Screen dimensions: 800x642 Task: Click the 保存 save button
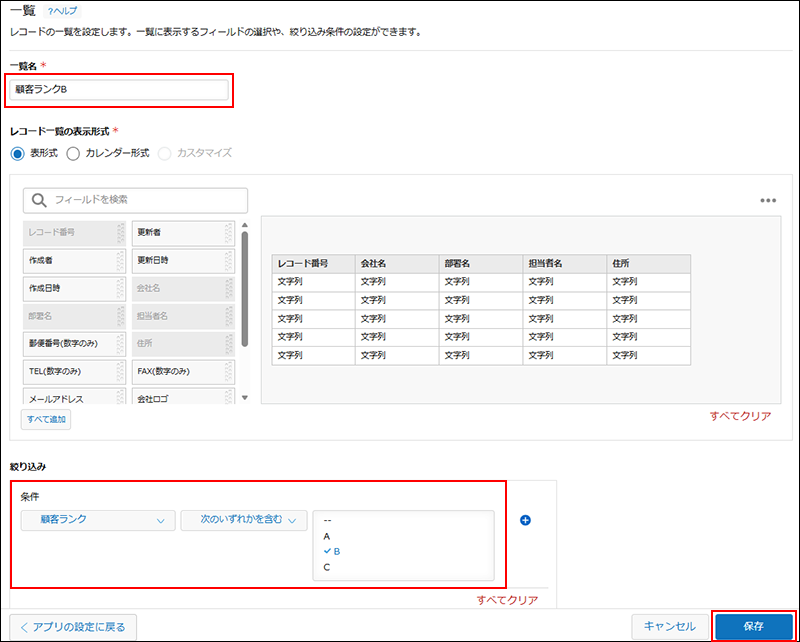(x=754, y=627)
